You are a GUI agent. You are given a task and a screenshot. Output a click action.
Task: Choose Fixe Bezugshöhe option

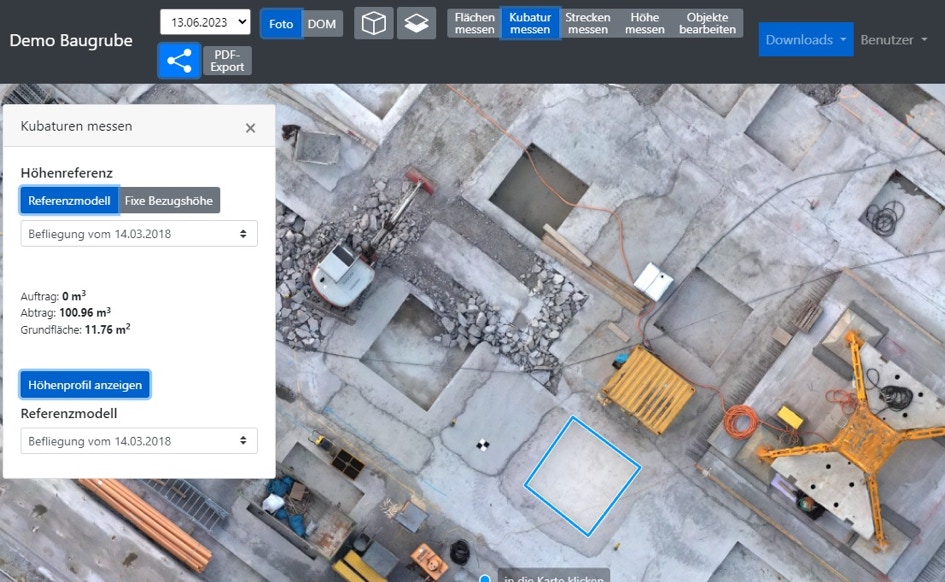[169, 201]
